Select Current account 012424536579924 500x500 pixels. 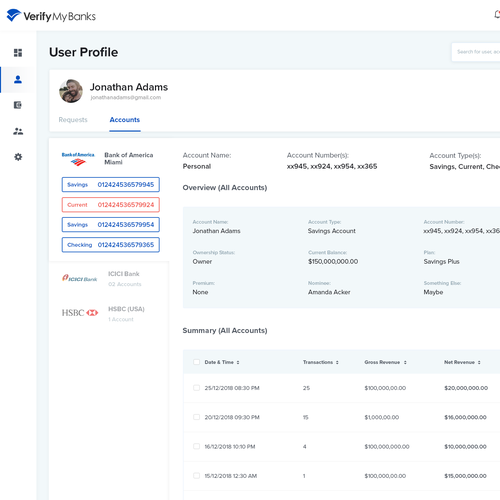(x=111, y=205)
